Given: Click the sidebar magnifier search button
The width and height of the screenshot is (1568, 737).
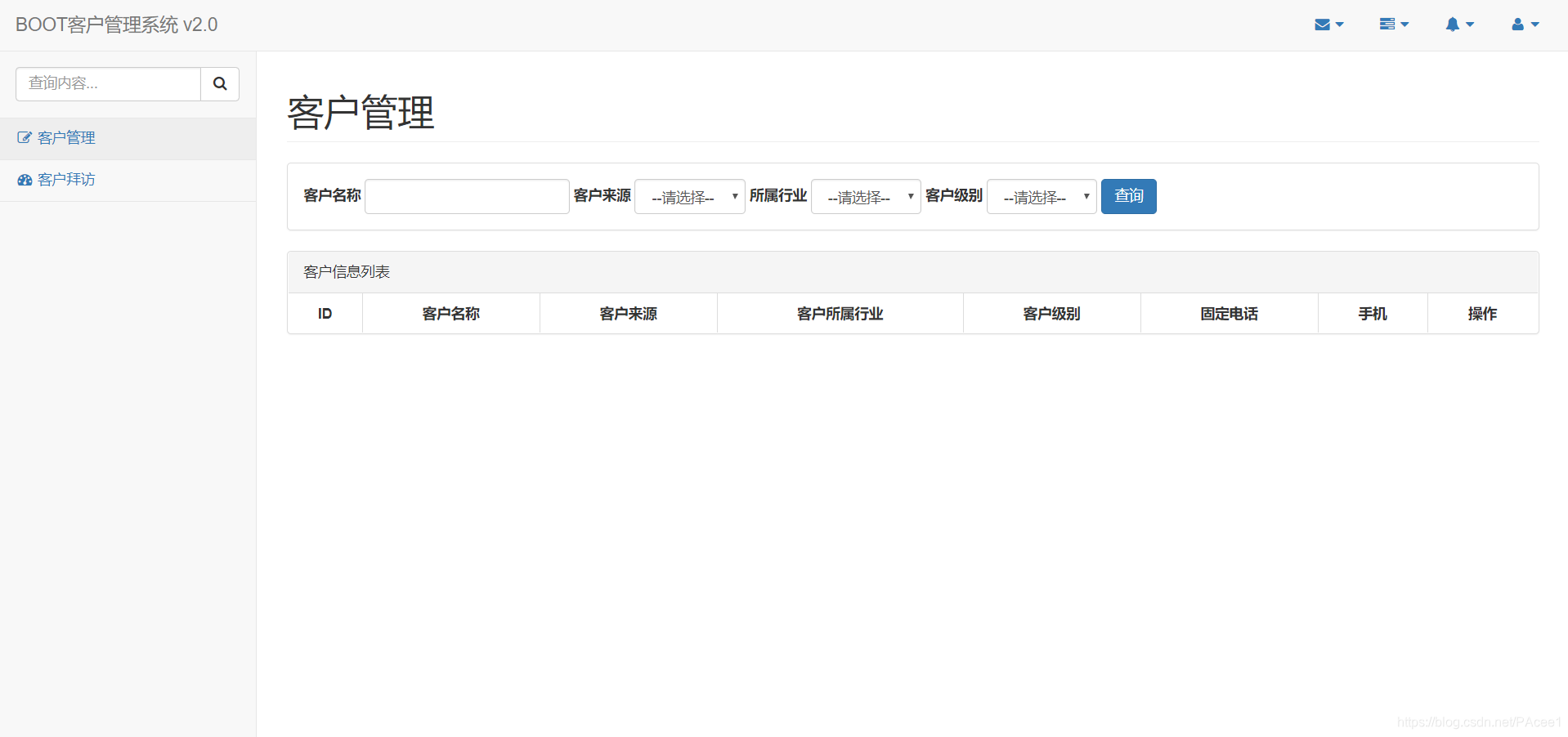Looking at the screenshot, I should pyautogui.click(x=220, y=83).
